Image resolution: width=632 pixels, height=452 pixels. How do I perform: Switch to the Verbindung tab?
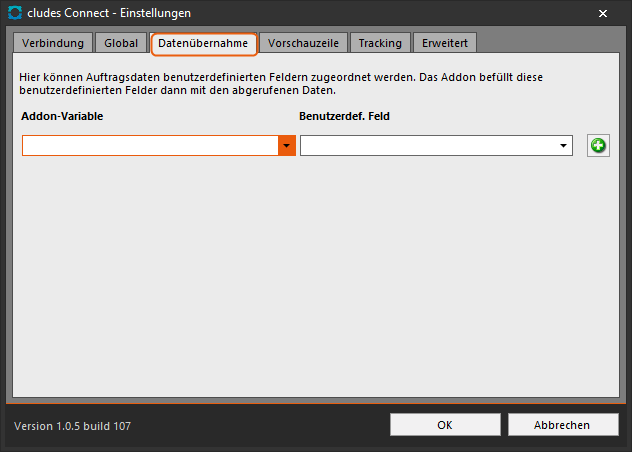point(53,43)
